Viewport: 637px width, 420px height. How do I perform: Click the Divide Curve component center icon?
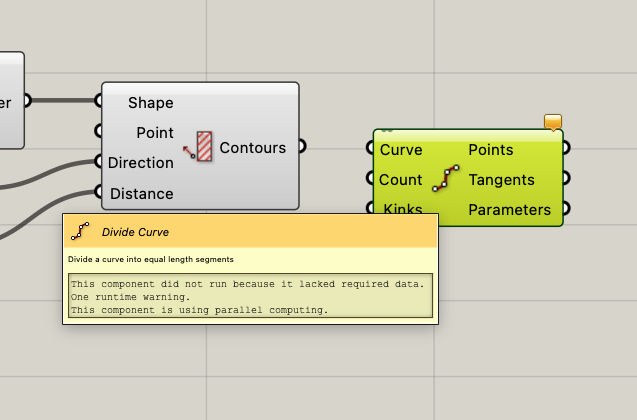click(445, 180)
